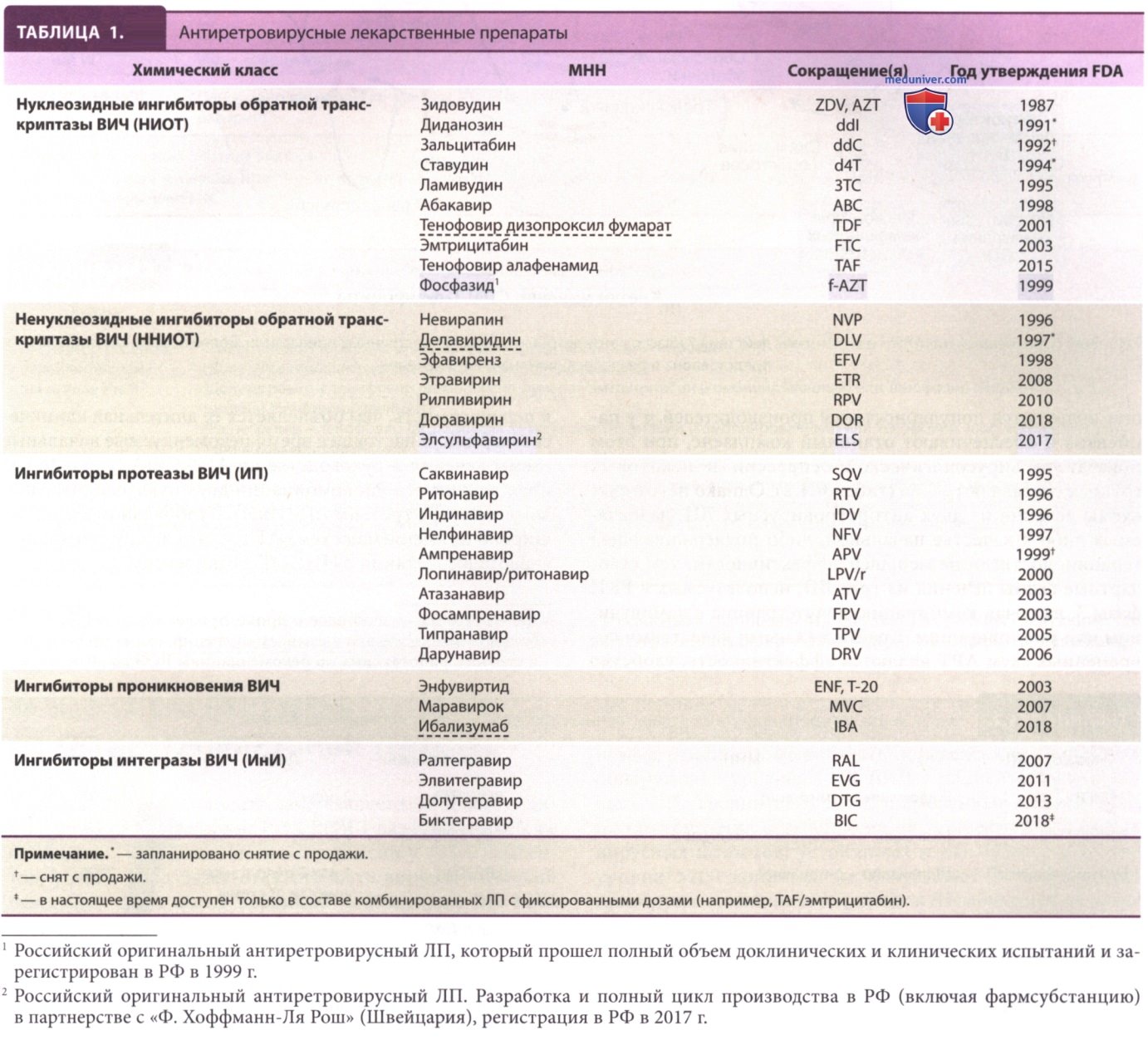
Task: Click the "Химический класс" column header
Action: pos(205,71)
